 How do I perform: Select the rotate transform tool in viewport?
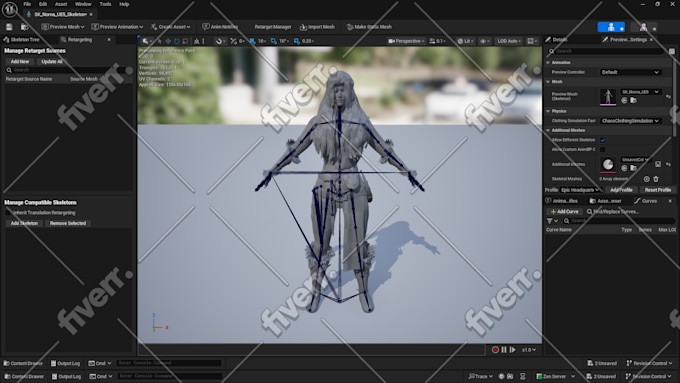pos(177,41)
